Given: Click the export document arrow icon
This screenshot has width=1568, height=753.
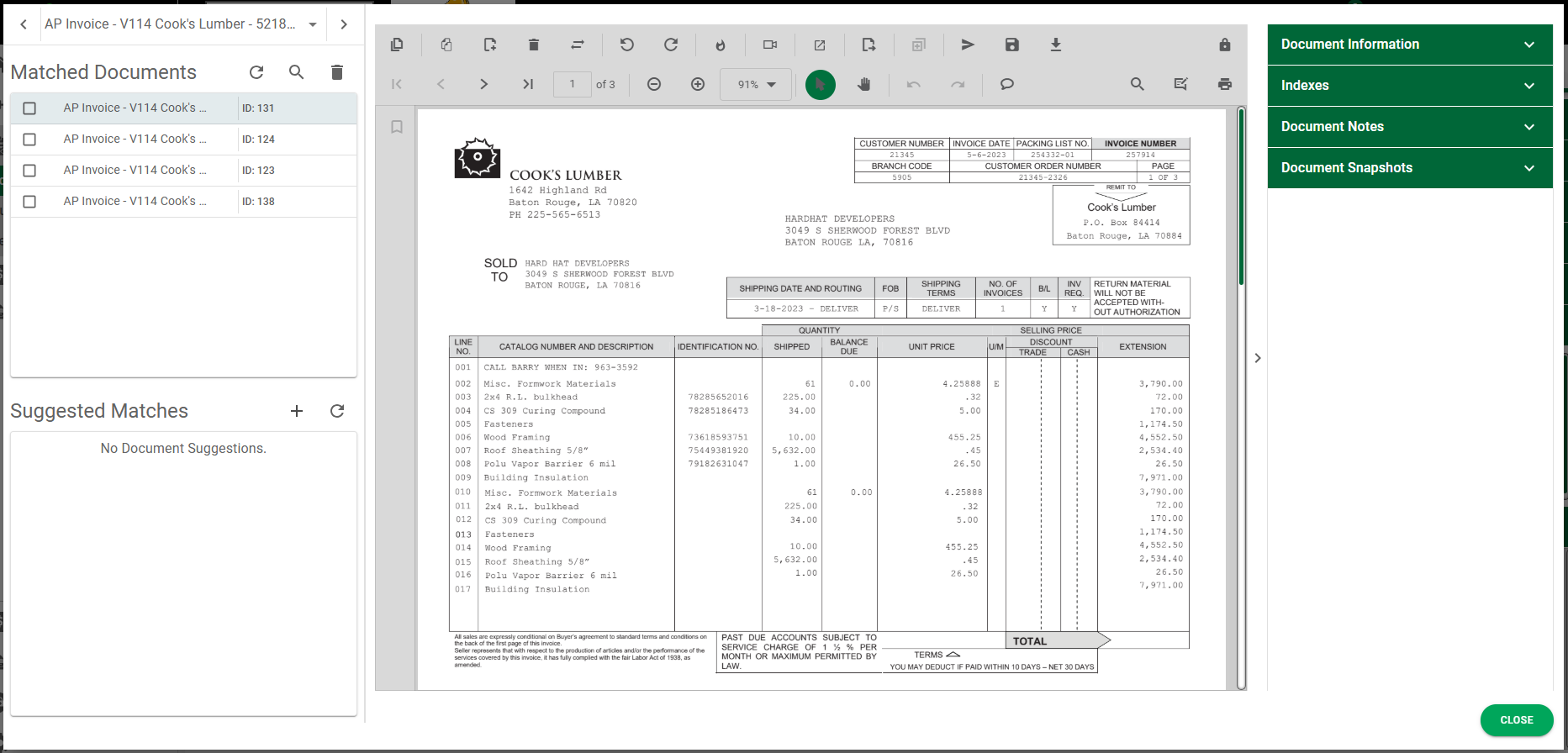Looking at the screenshot, I should pyautogui.click(x=869, y=45).
